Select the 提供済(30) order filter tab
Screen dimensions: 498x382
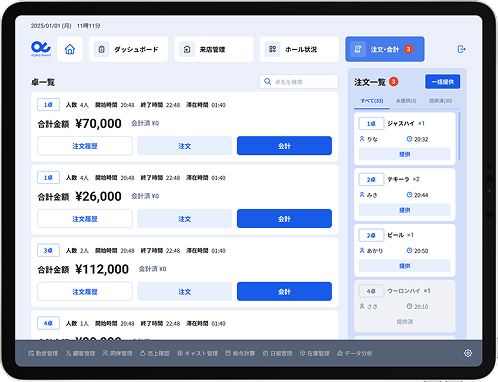[x=441, y=101]
